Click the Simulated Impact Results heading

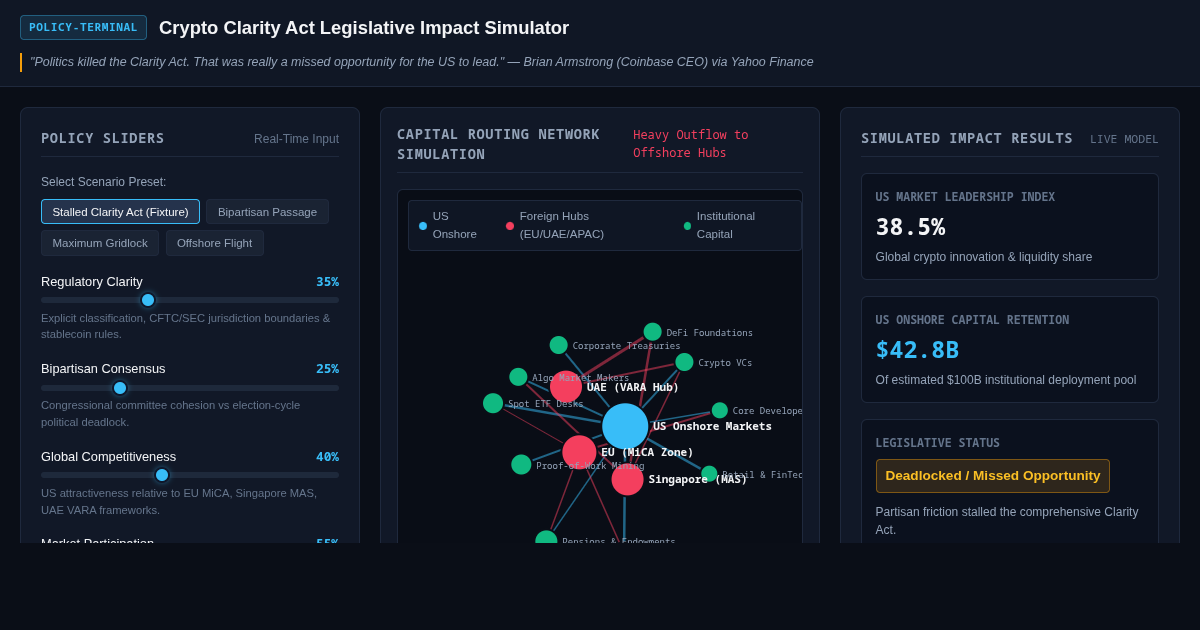click(967, 138)
